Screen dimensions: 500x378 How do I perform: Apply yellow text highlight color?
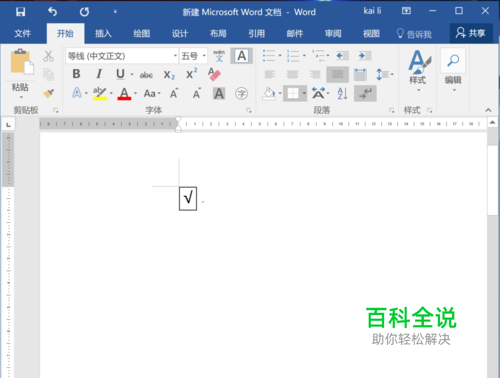point(100,93)
